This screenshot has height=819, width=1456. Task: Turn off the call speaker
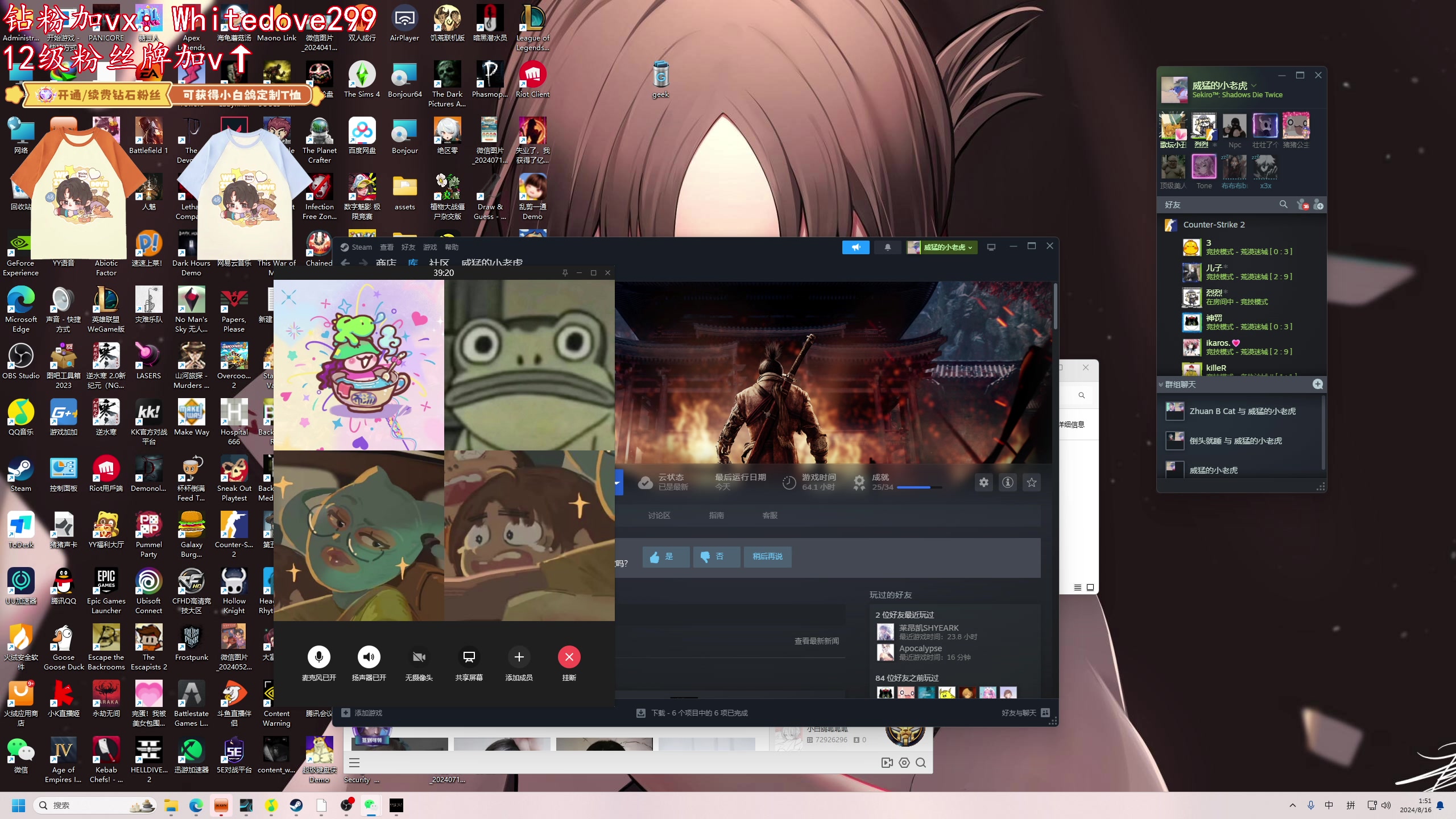click(369, 657)
